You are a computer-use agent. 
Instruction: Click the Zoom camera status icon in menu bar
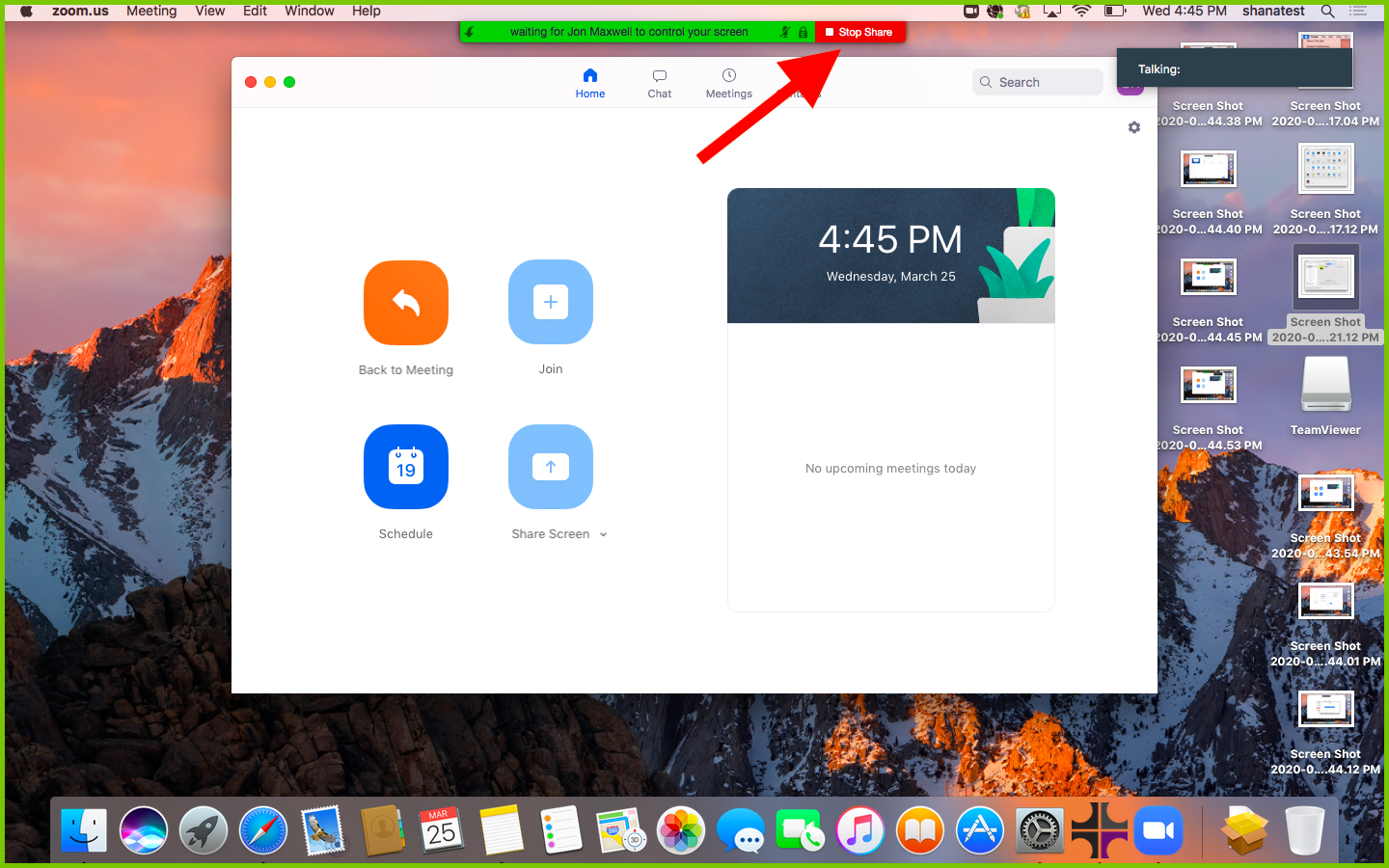tap(971, 11)
